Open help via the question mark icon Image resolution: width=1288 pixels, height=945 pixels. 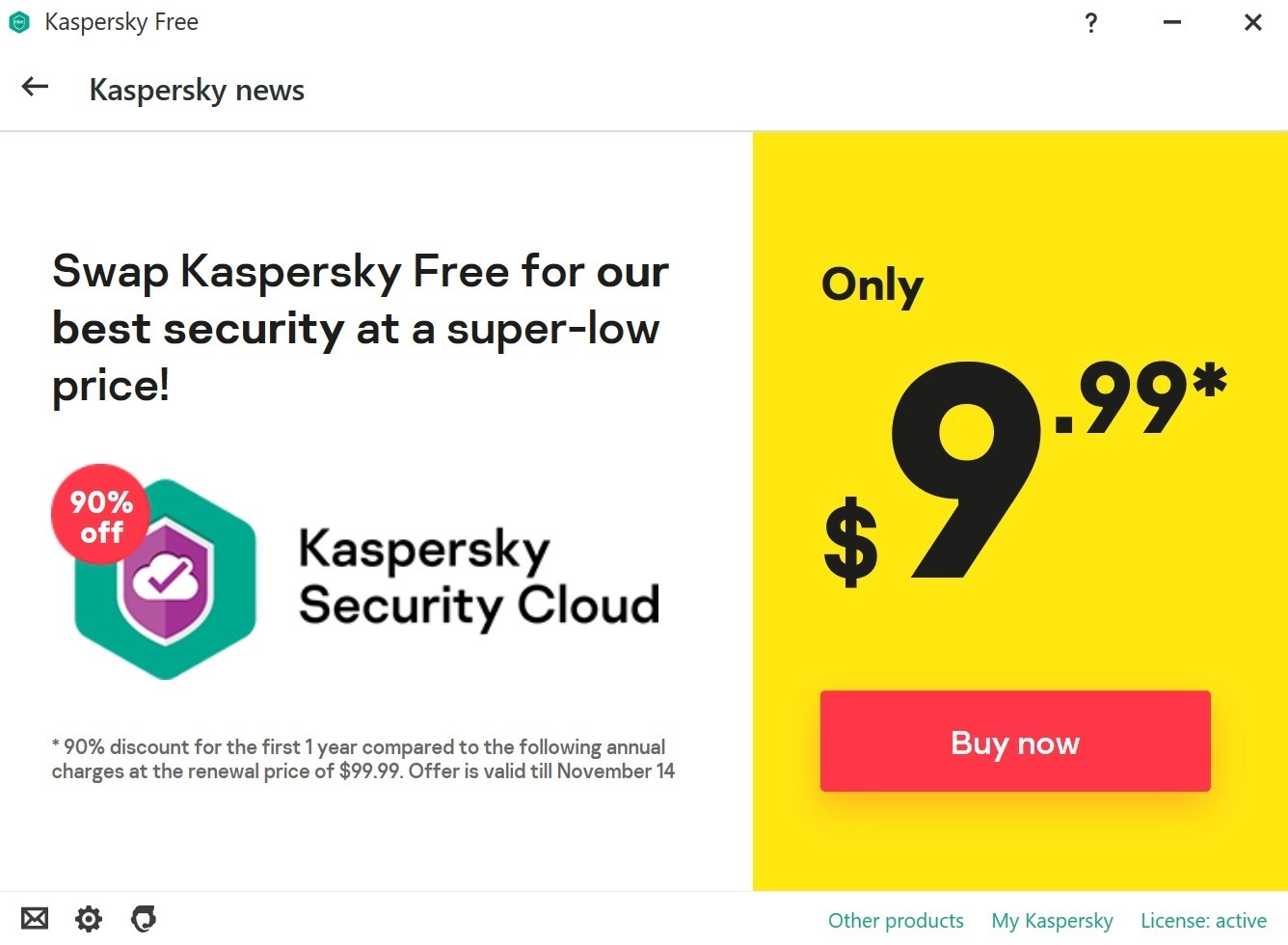[x=1090, y=23]
